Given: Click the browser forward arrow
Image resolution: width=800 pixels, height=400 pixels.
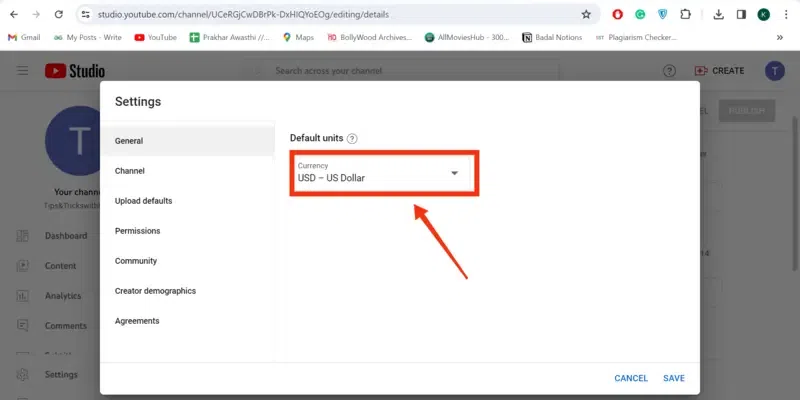Looking at the screenshot, I should [36, 14].
